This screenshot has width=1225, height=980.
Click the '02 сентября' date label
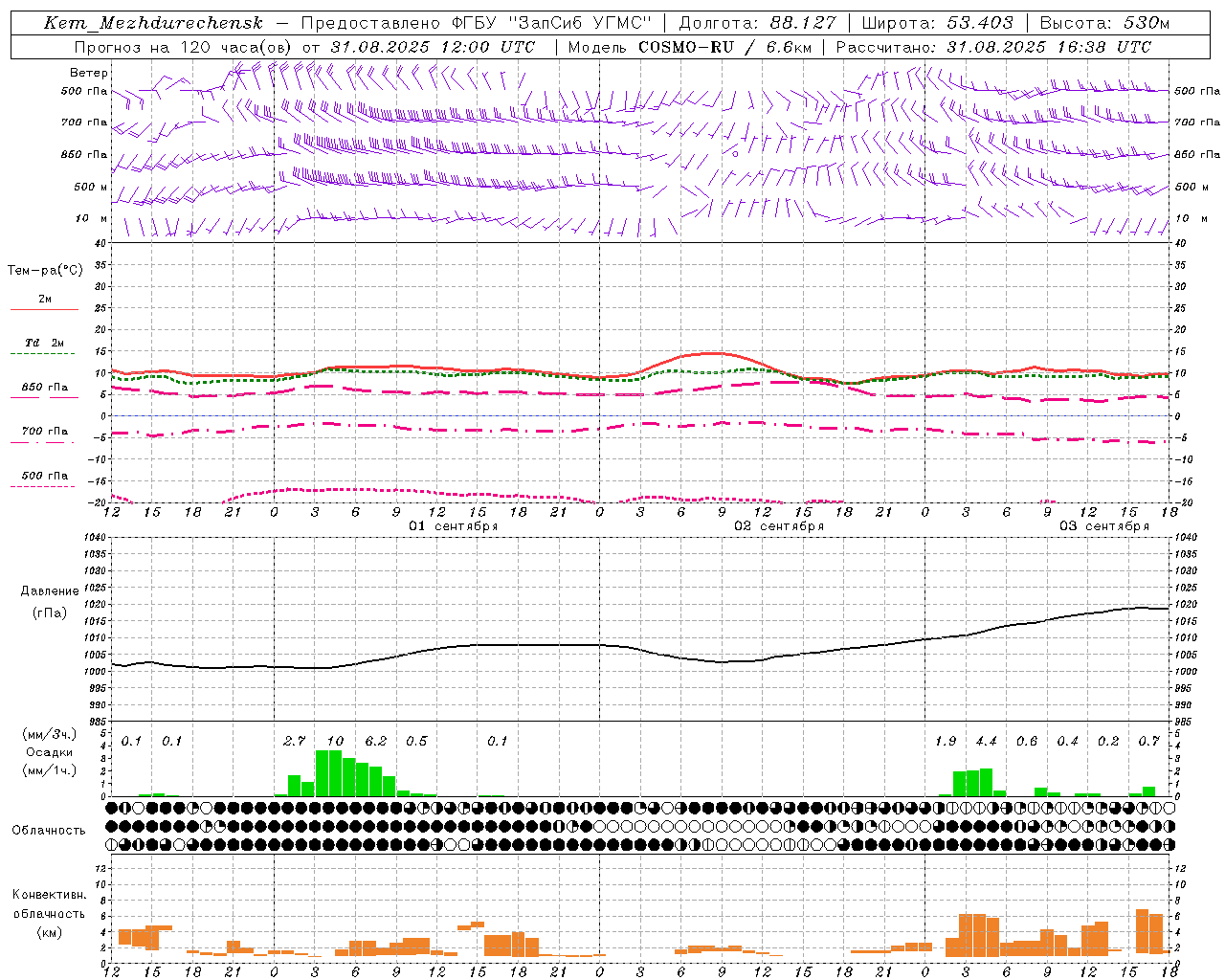(779, 526)
